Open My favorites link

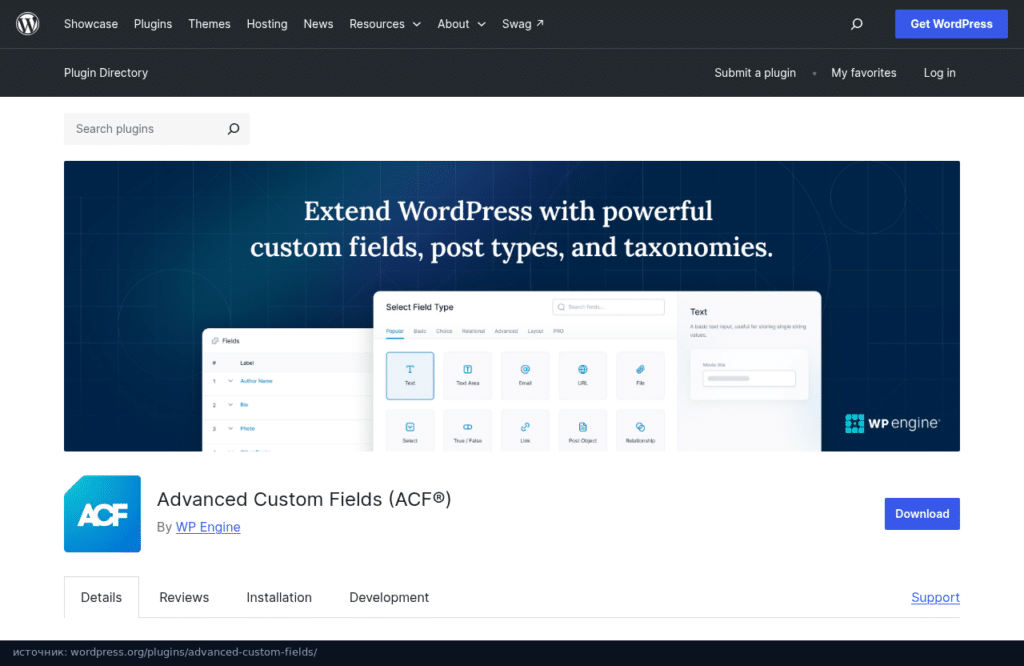click(863, 72)
